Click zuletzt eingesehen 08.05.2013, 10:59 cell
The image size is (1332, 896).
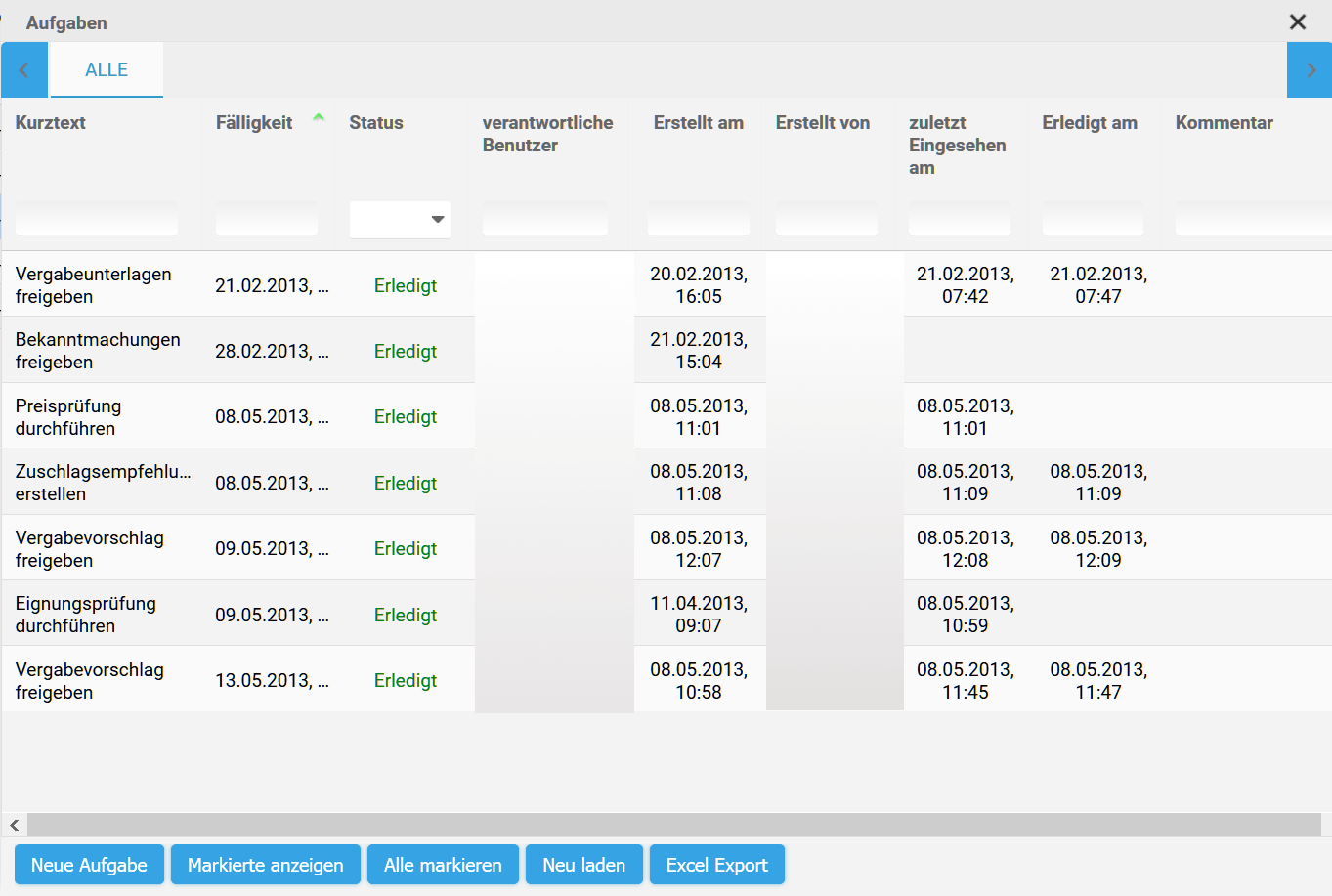click(966, 615)
